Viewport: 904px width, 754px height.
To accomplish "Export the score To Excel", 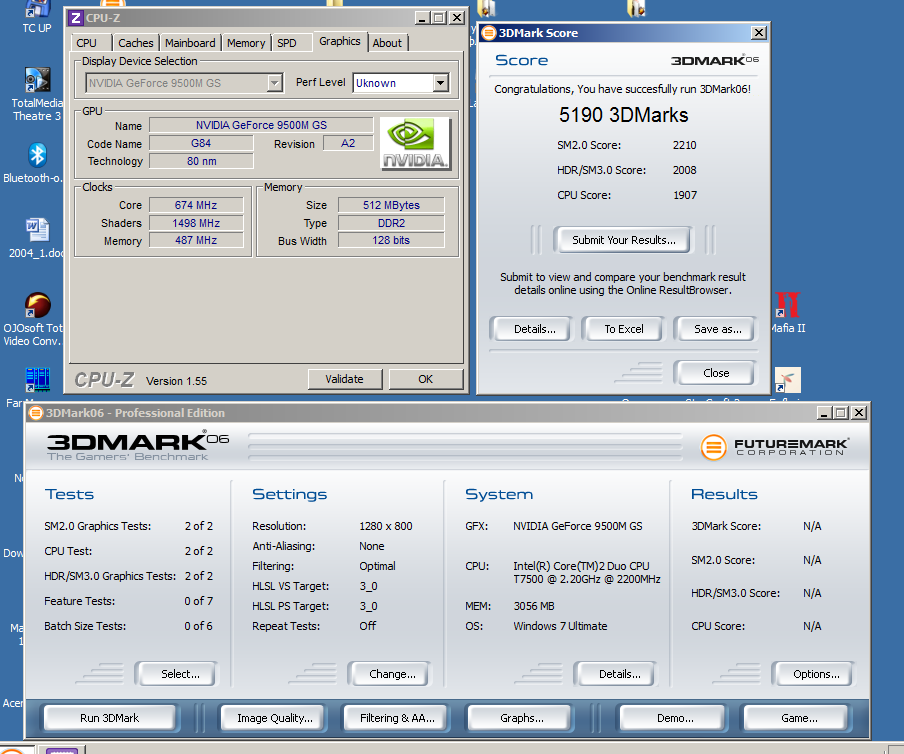I will 623,329.
